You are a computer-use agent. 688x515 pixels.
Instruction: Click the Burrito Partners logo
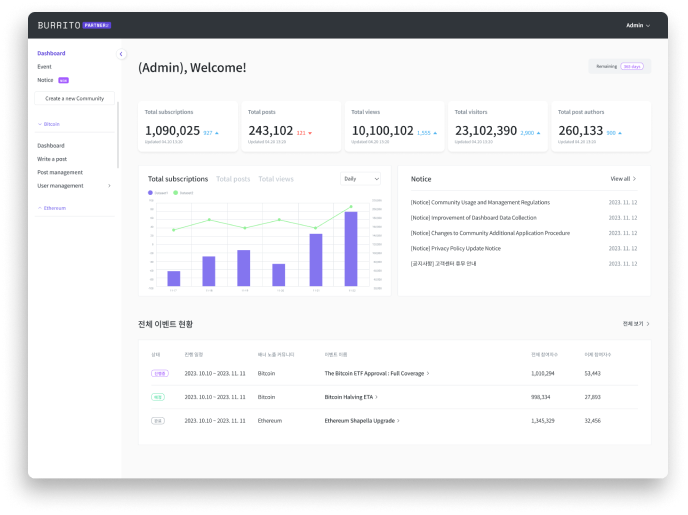[x=74, y=25]
